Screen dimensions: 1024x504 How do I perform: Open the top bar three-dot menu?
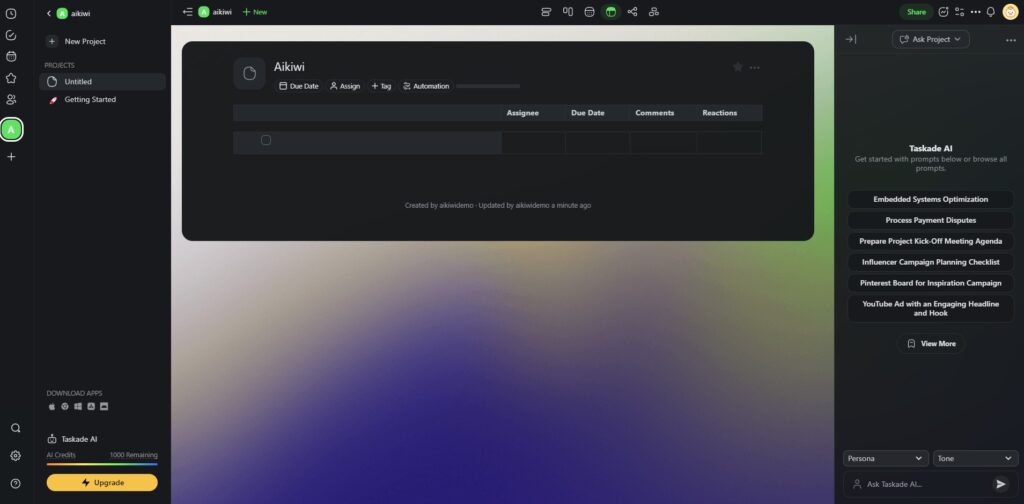[x=976, y=12]
